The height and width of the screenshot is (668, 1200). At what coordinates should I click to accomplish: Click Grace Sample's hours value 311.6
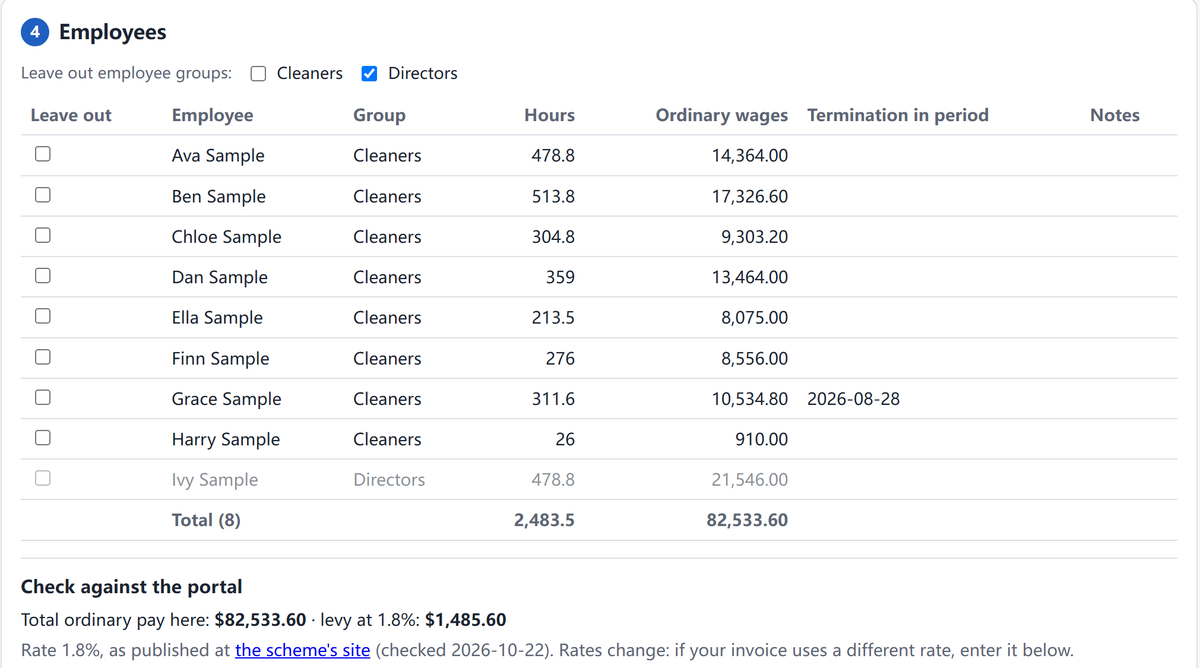coord(553,399)
